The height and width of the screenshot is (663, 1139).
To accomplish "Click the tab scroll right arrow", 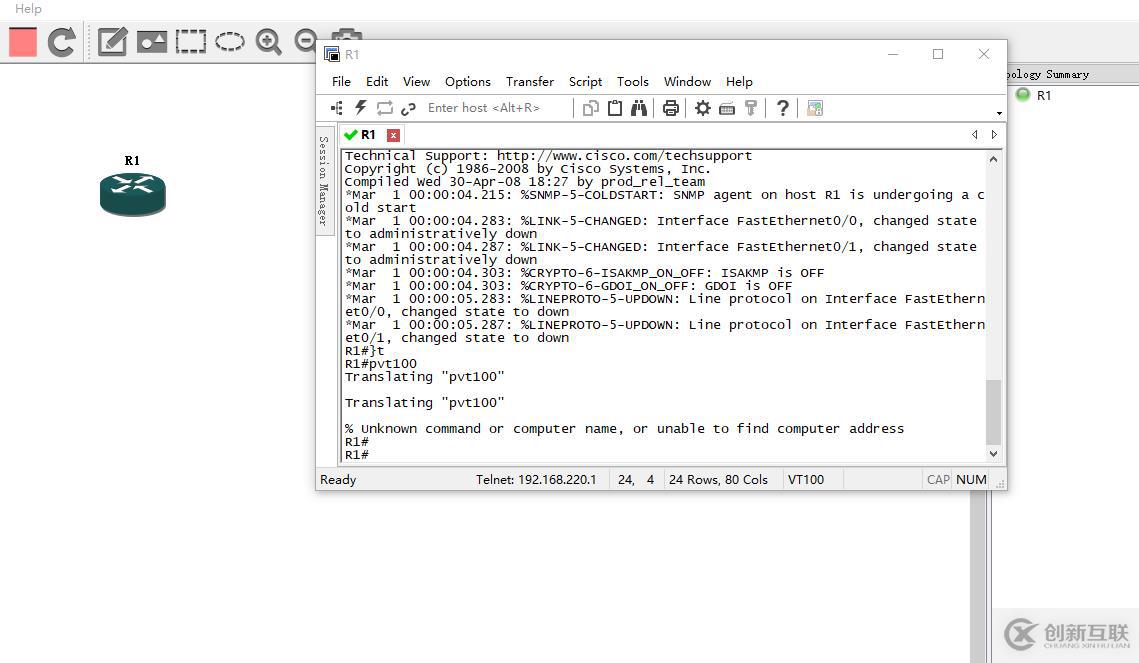I will click(994, 134).
